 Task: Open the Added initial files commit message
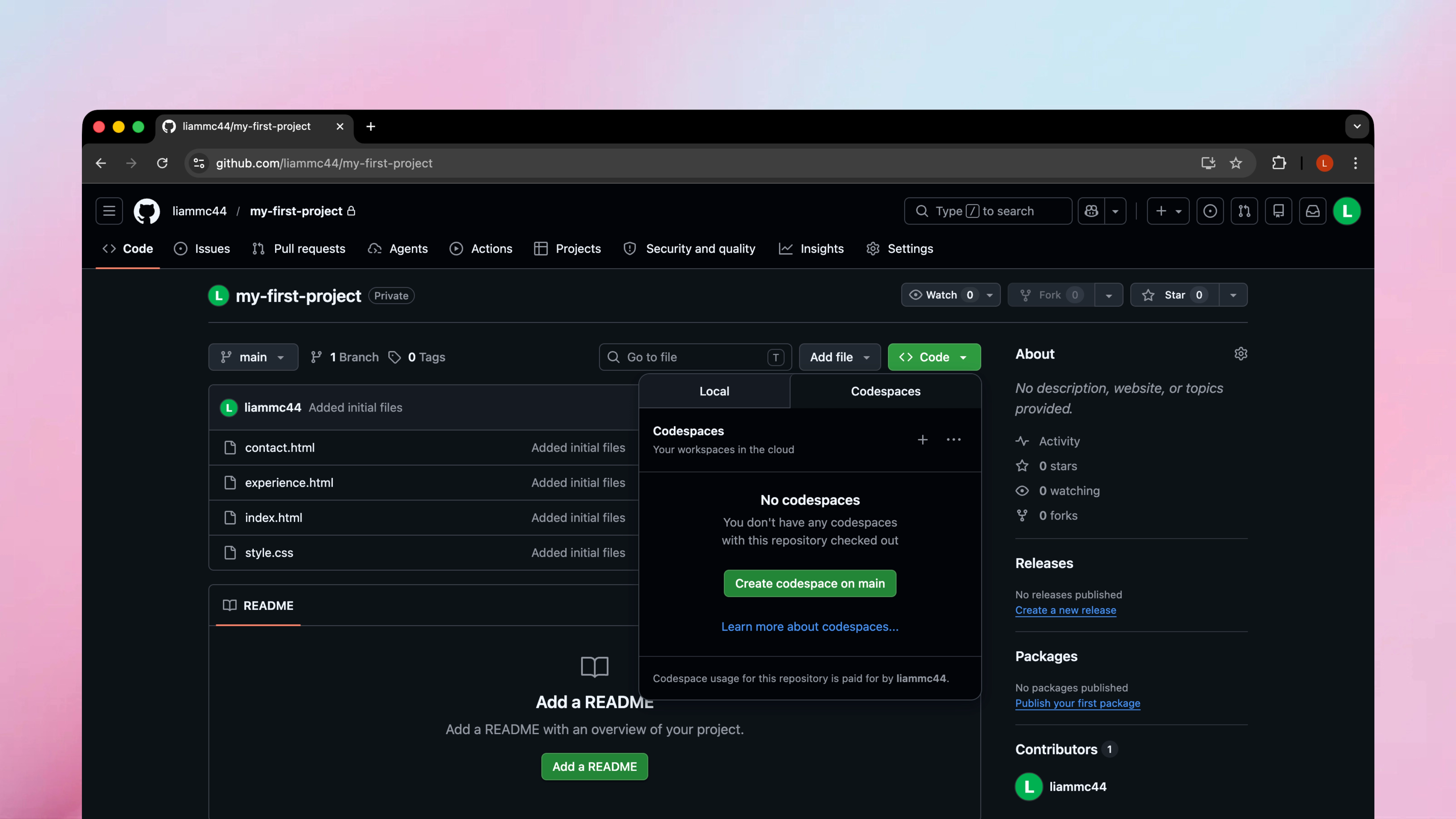(355, 408)
